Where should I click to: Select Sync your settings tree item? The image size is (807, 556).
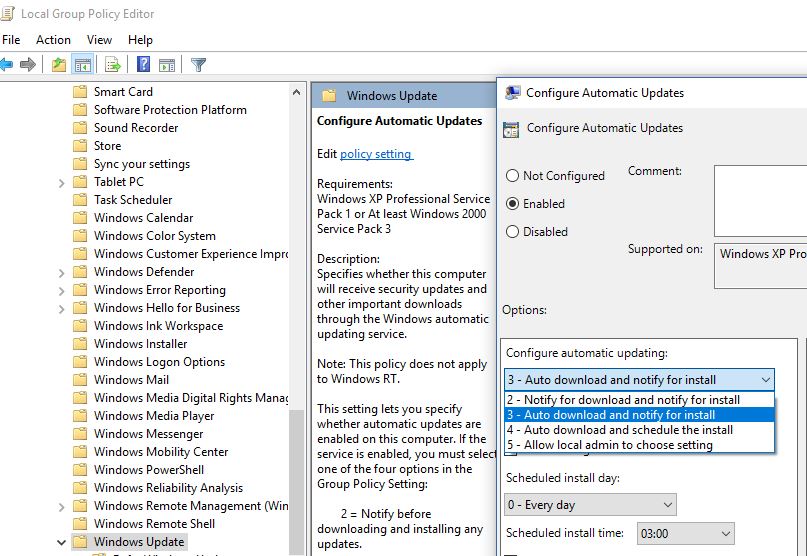pyautogui.click(x=142, y=164)
